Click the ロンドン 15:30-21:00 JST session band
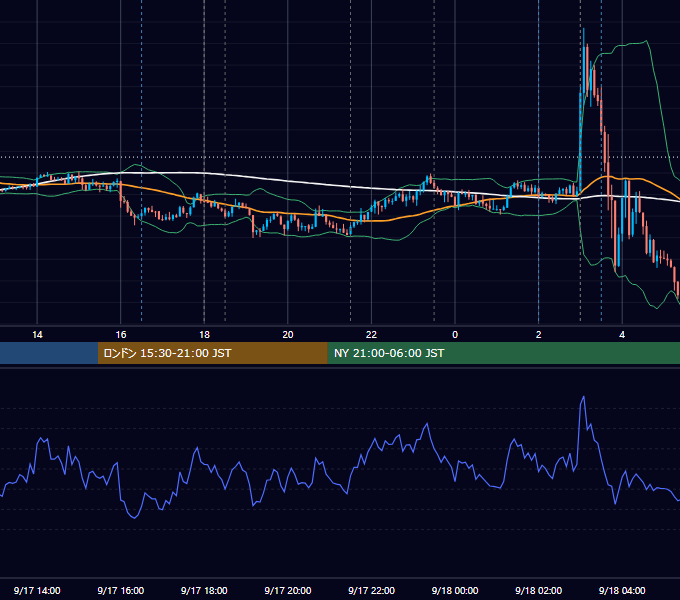This screenshot has height=600, width=680. coord(212,353)
